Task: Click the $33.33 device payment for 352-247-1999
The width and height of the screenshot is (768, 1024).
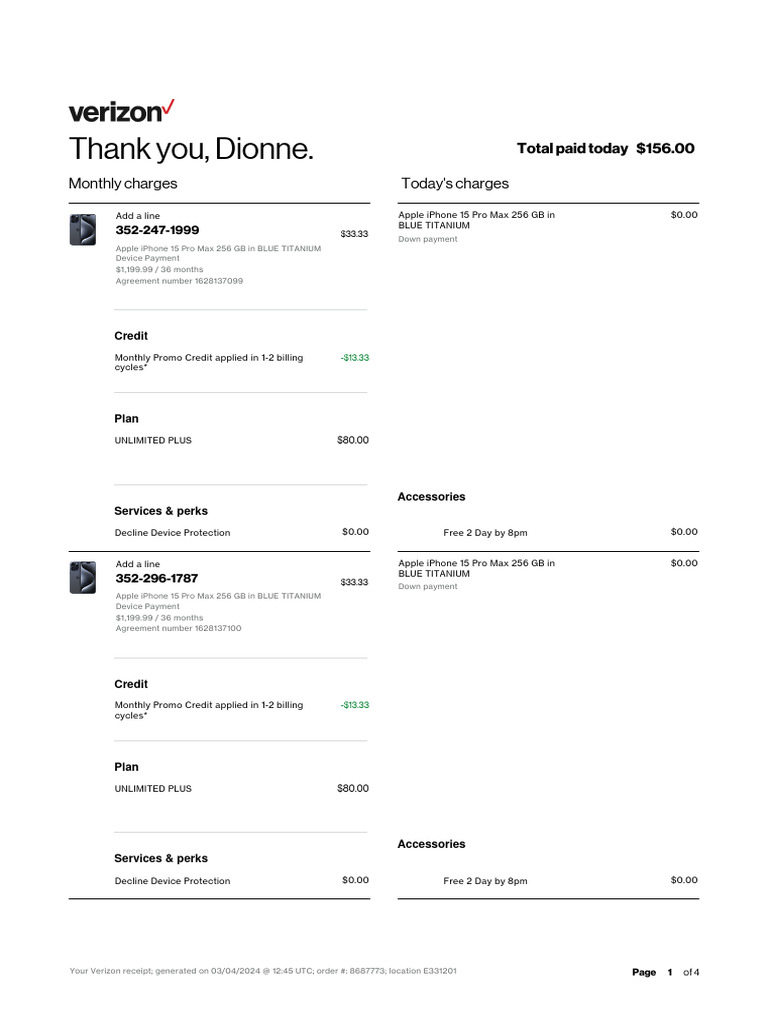Action: pyautogui.click(x=354, y=234)
